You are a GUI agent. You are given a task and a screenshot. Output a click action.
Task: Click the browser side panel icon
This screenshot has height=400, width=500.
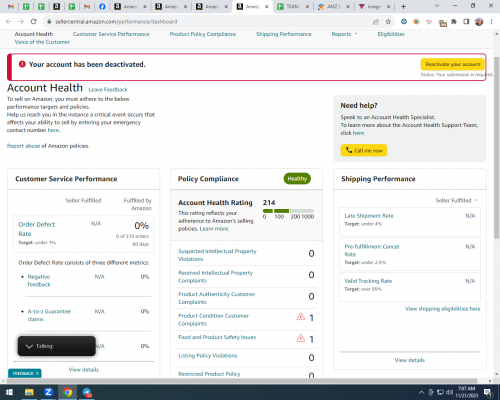tap(466, 22)
